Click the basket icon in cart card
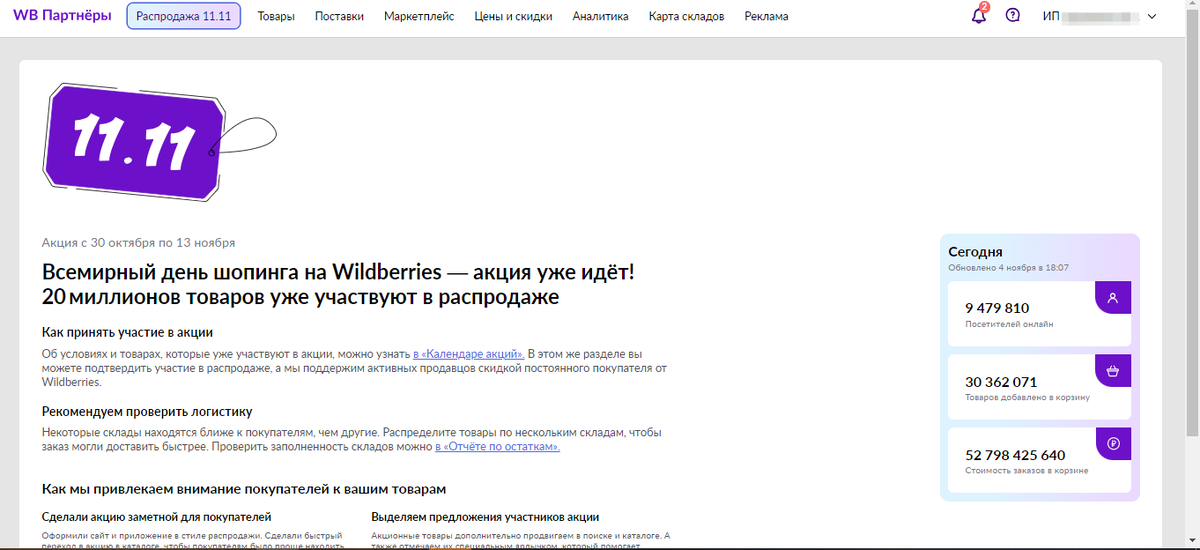The width and height of the screenshot is (1200, 550). click(1113, 371)
